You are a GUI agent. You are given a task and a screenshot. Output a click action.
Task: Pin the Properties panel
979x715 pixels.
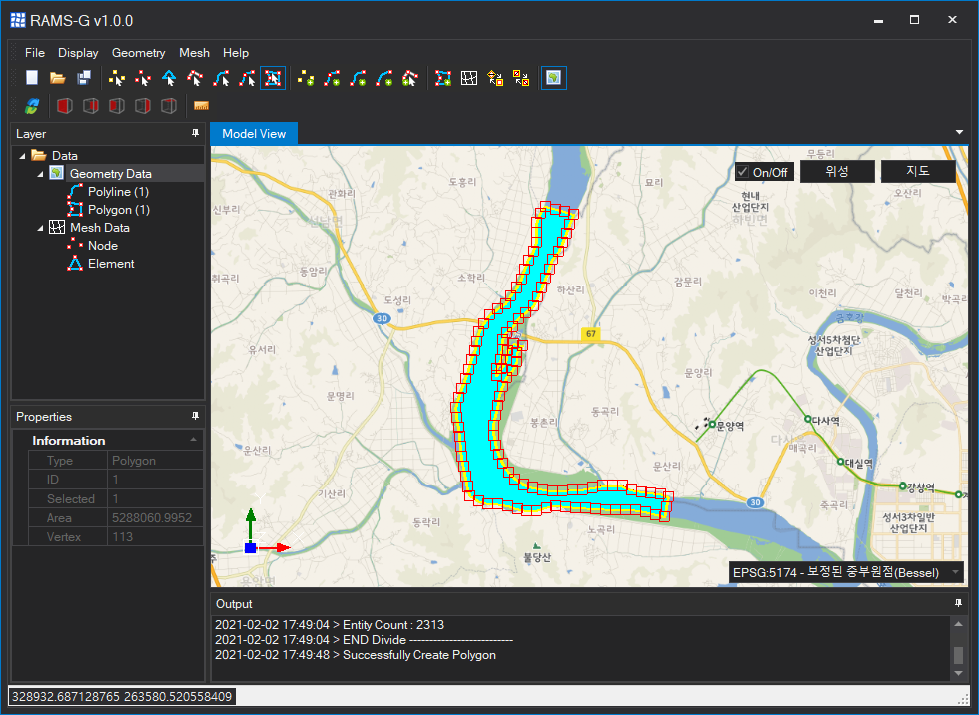click(195, 416)
